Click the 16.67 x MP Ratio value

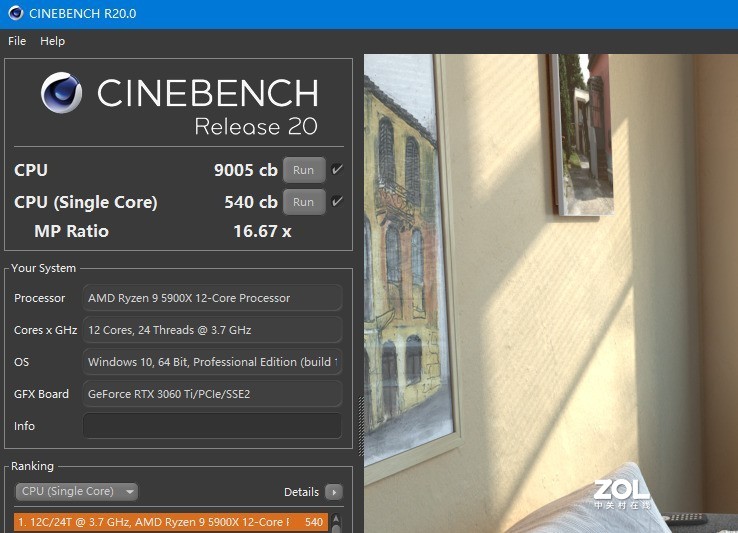pos(262,231)
